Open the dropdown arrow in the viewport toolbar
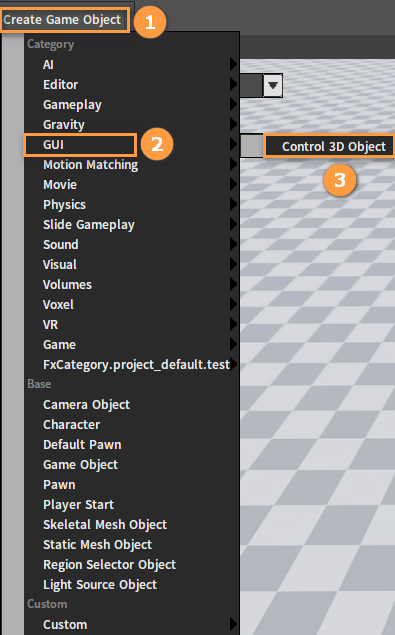The image size is (395, 635). coord(273,85)
